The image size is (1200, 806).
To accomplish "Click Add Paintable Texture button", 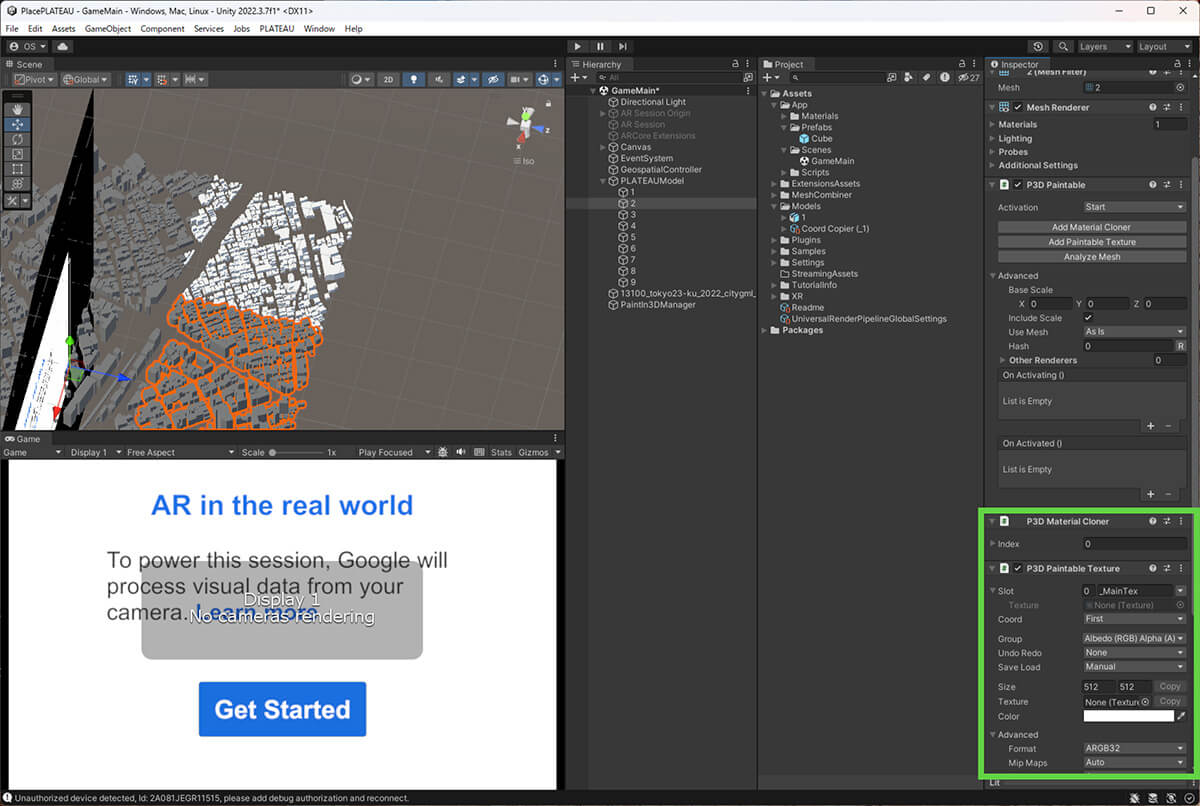I will pyautogui.click(x=1091, y=242).
